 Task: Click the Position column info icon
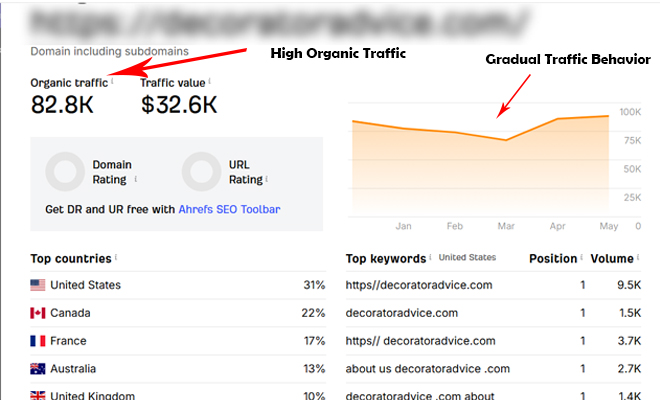click(581, 257)
